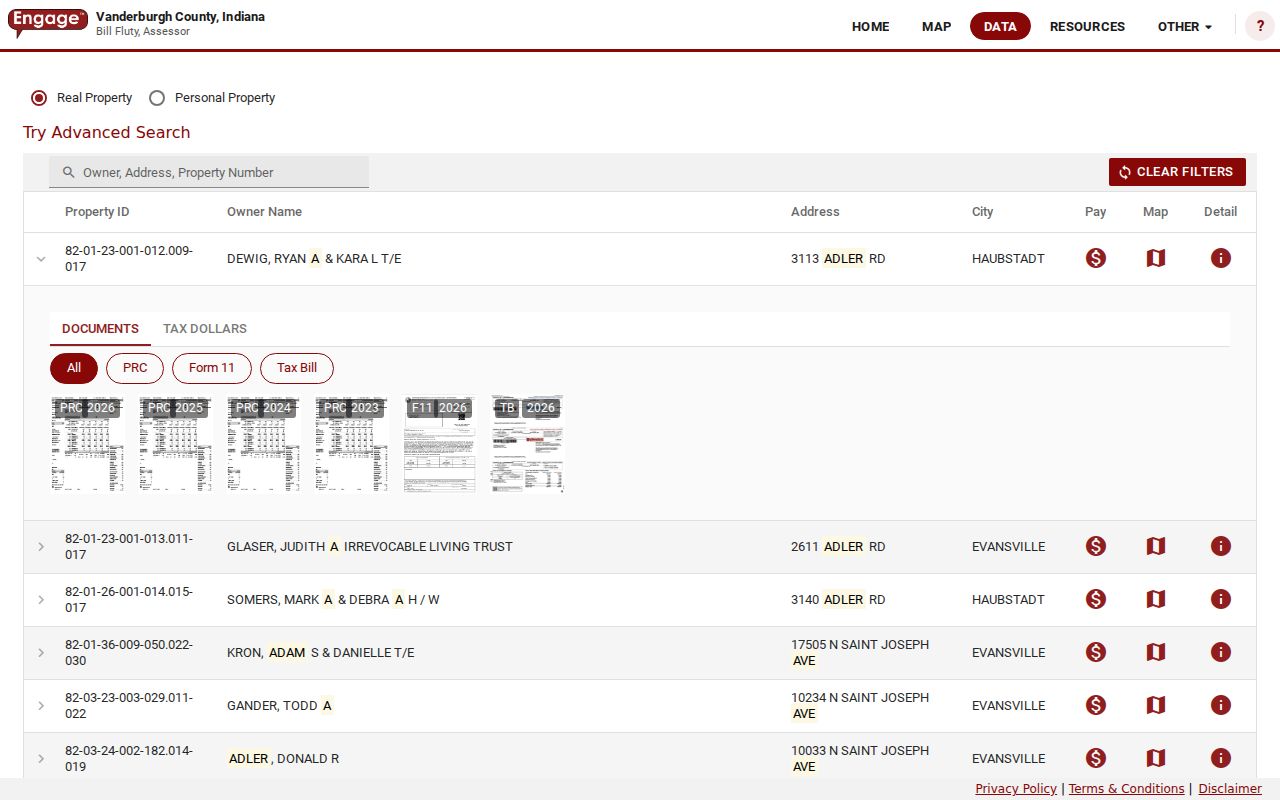Select the Personal Property radio button
This screenshot has width=1280, height=800.
coord(157,98)
